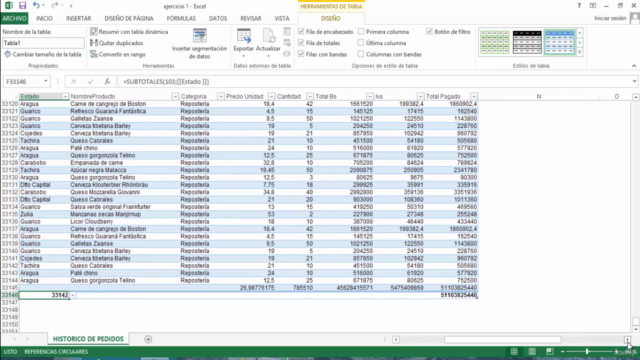Screen dimensions: 640x360
Task: Add a new sheet with plus icon
Action: point(148,339)
